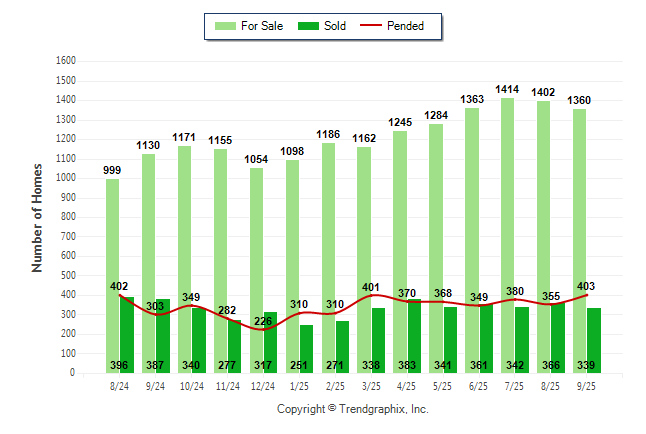Click the Pended data label 403 at 9/25
The image size is (646, 434).
coord(585,286)
